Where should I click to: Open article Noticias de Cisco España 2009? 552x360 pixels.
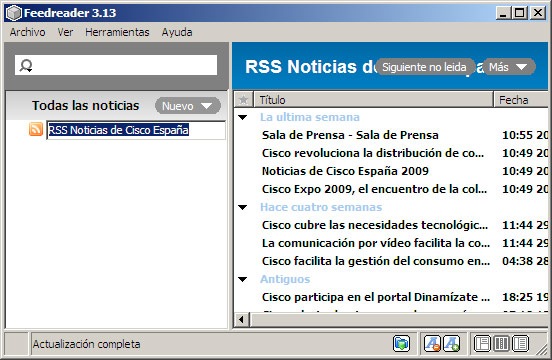click(x=345, y=171)
